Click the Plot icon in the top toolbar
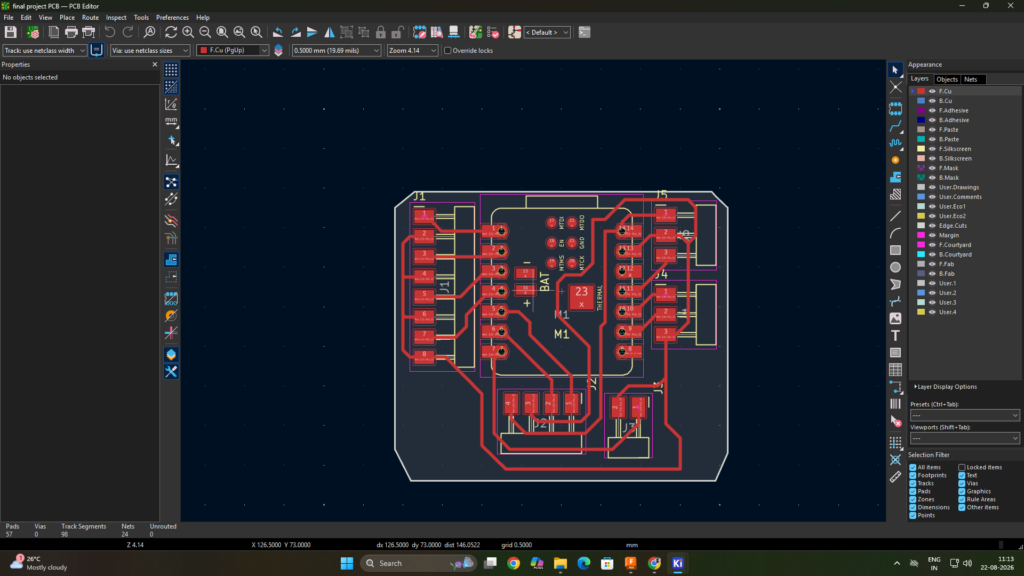 (88, 32)
